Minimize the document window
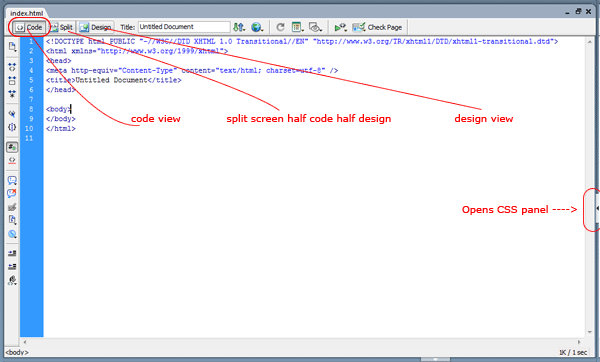 point(567,12)
